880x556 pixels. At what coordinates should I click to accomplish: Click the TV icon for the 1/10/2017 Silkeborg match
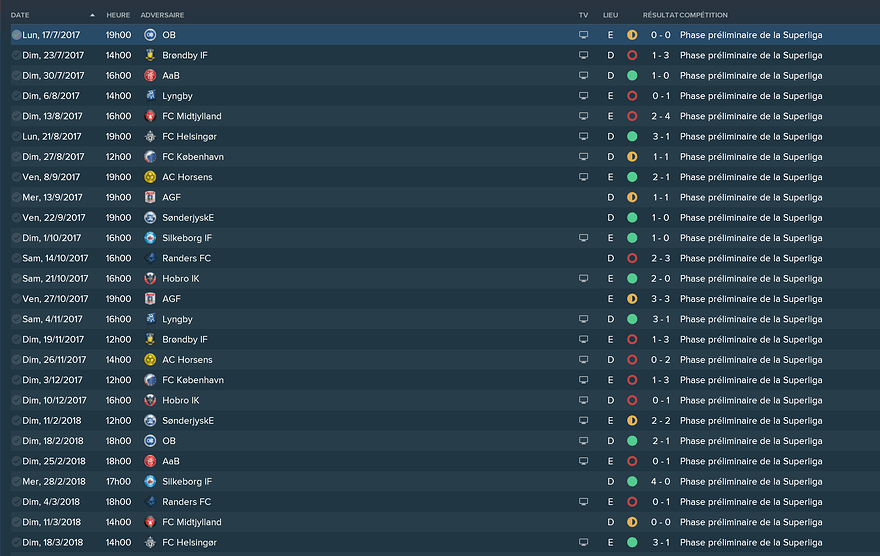click(x=583, y=238)
